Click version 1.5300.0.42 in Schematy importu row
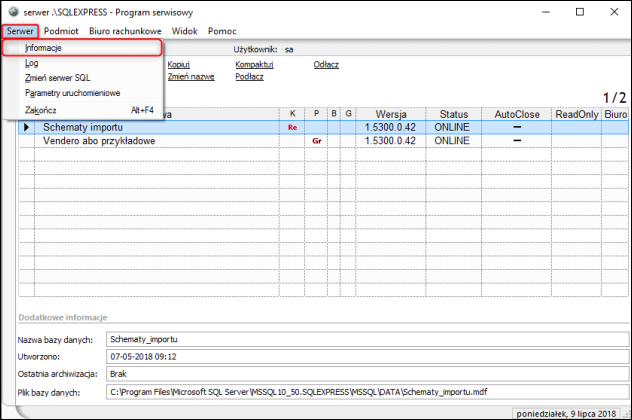 click(x=390, y=127)
